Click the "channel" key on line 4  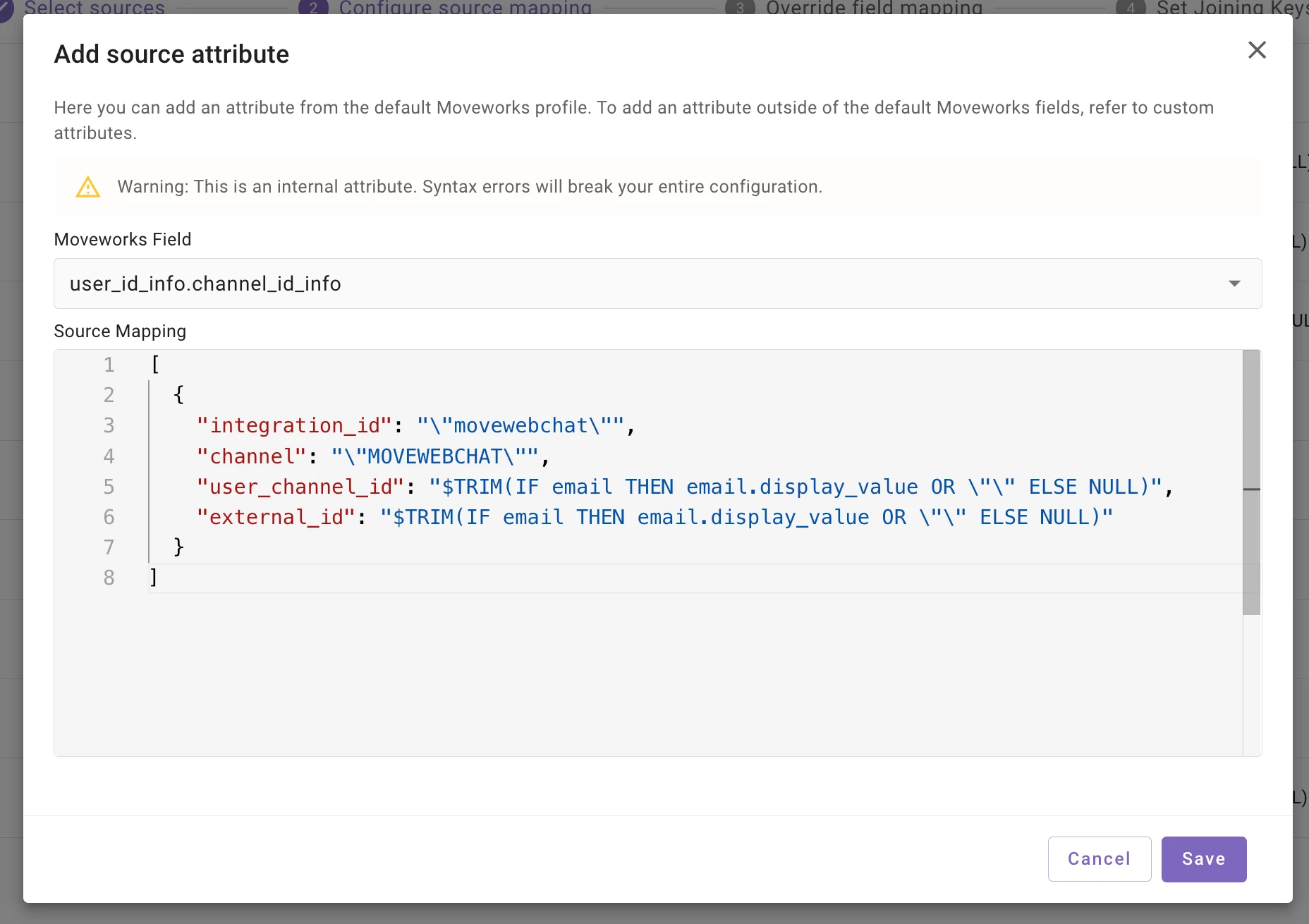pos(251,457)
